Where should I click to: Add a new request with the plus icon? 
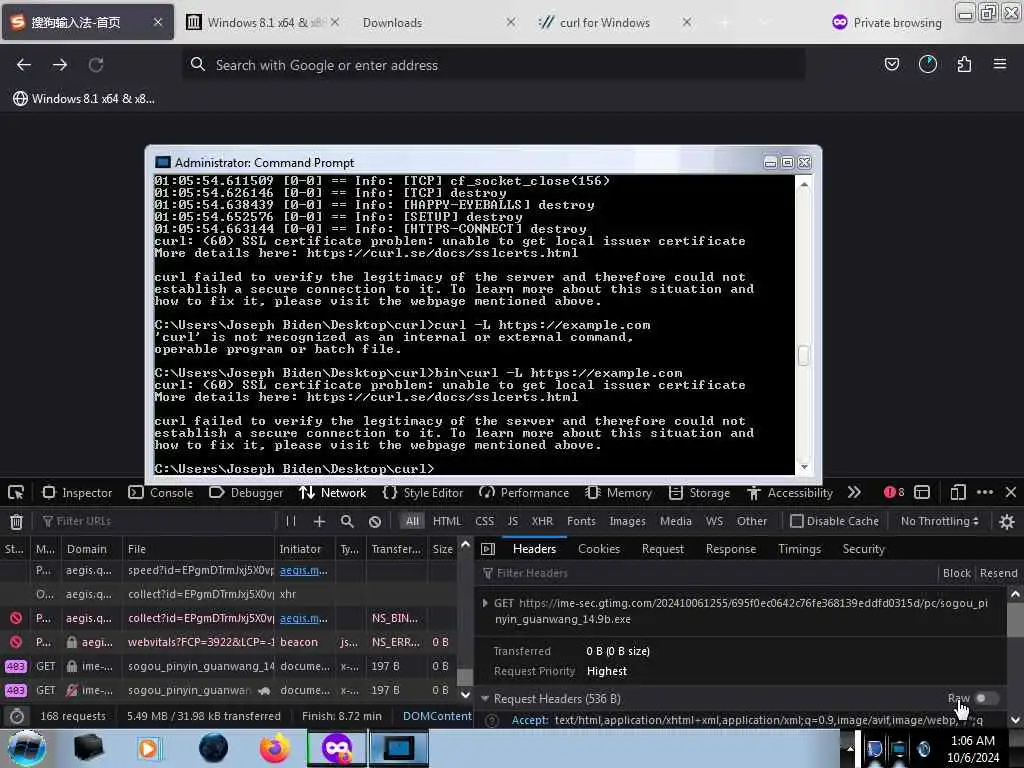click(319, 521)
